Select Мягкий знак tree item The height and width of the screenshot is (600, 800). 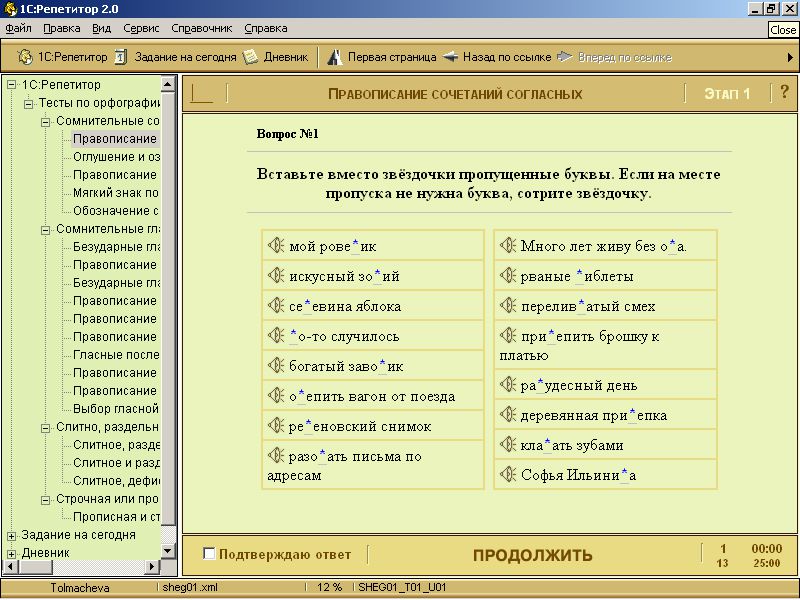[115, 193]
